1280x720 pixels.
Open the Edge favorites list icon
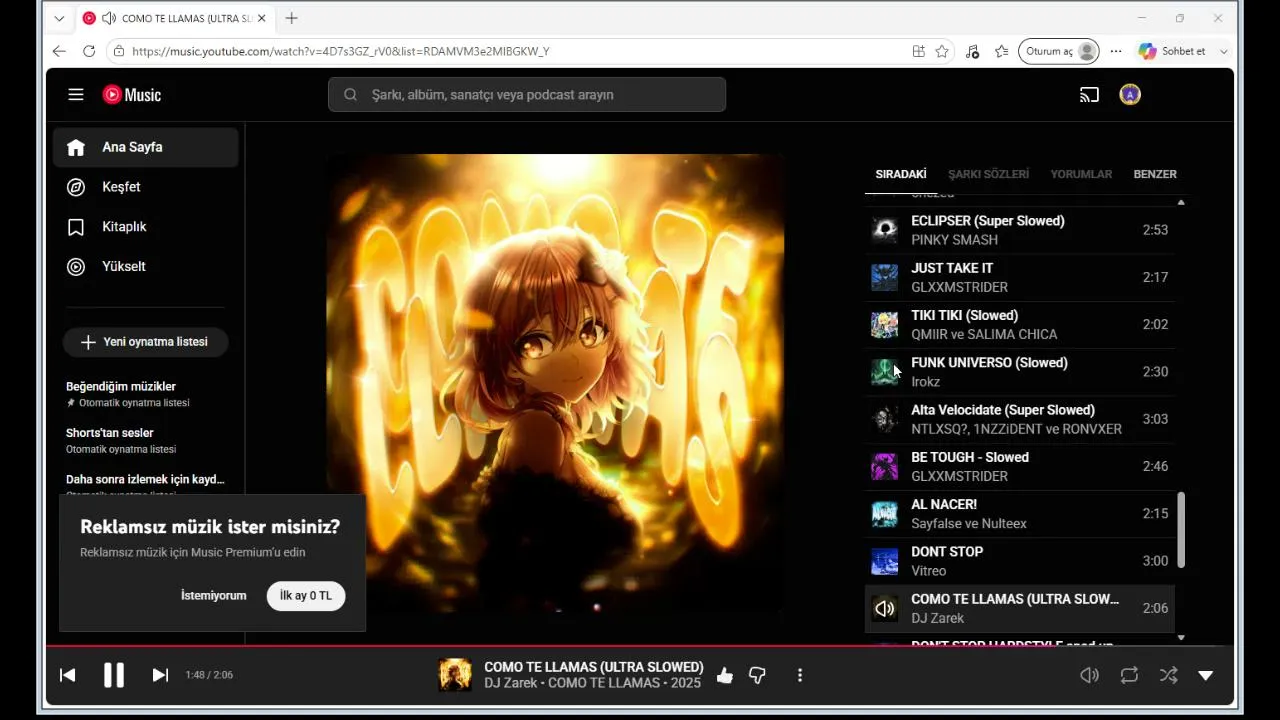click(1001, 51)
